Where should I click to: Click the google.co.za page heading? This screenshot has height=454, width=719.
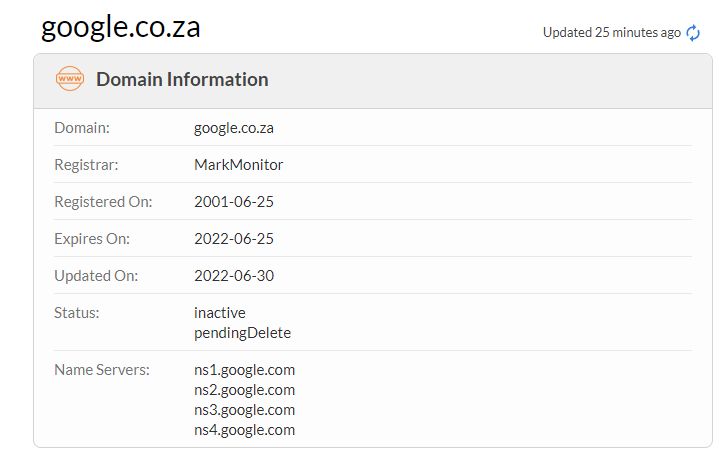(x=120, y=27)
